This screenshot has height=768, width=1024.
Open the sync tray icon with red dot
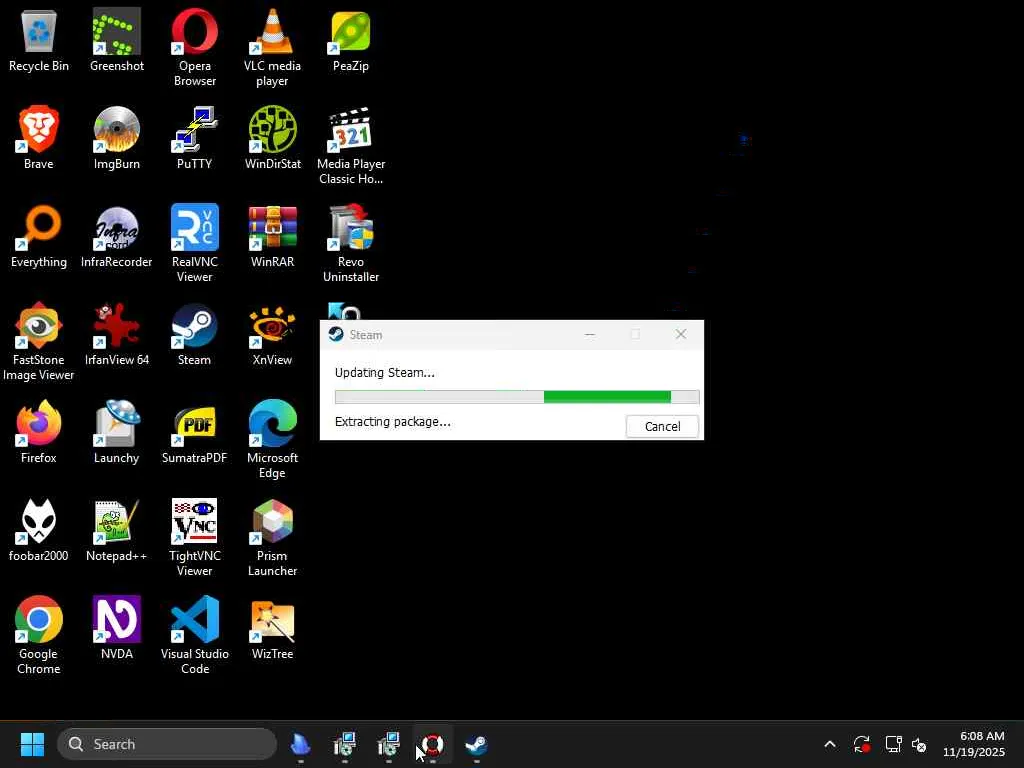pyautogui.click(x=861, y=744)
